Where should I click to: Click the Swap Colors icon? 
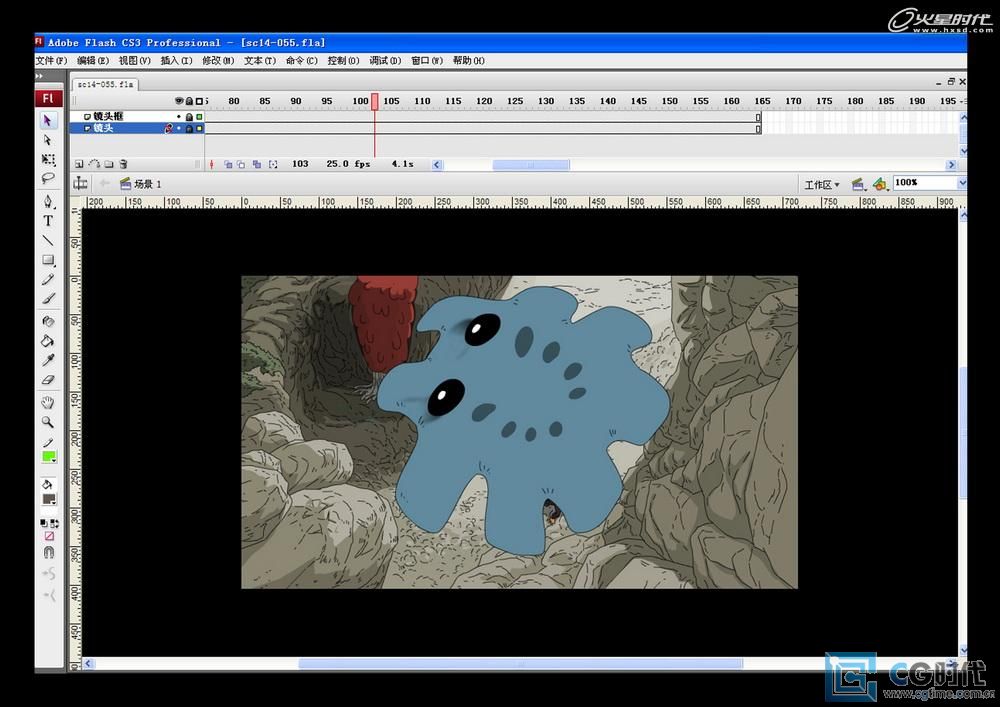point(54,523)
